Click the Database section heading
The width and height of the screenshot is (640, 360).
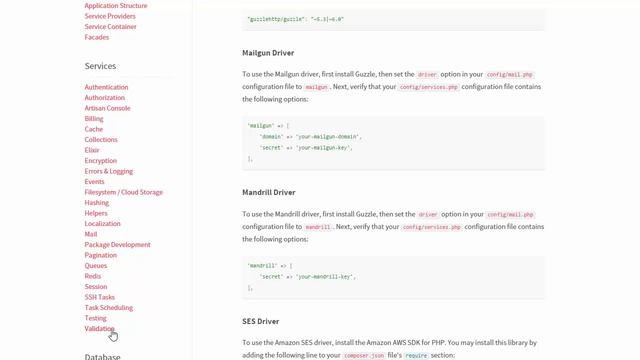(x=102, y=356)
